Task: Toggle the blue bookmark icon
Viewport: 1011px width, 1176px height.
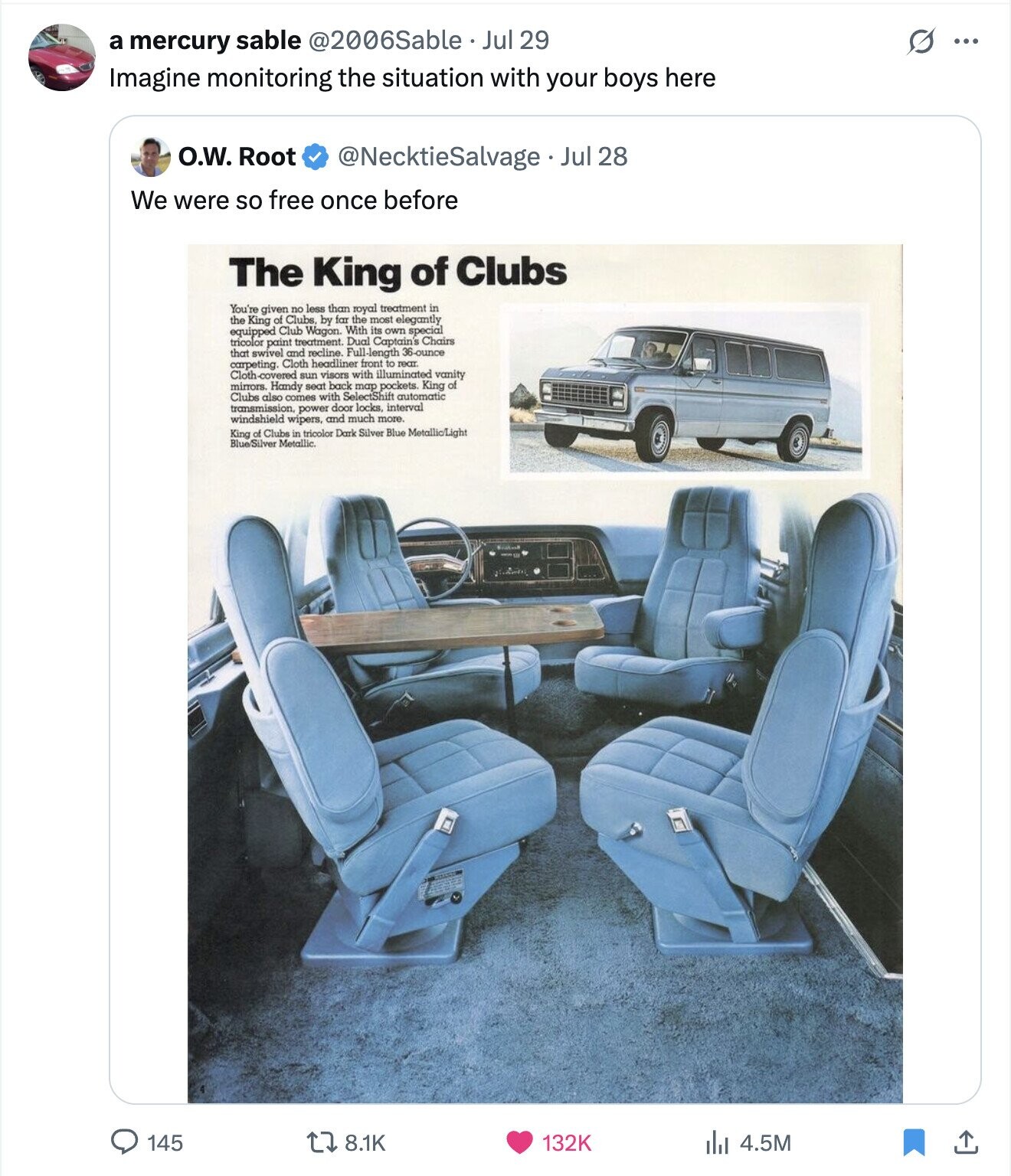Action: click(914, 1142)
